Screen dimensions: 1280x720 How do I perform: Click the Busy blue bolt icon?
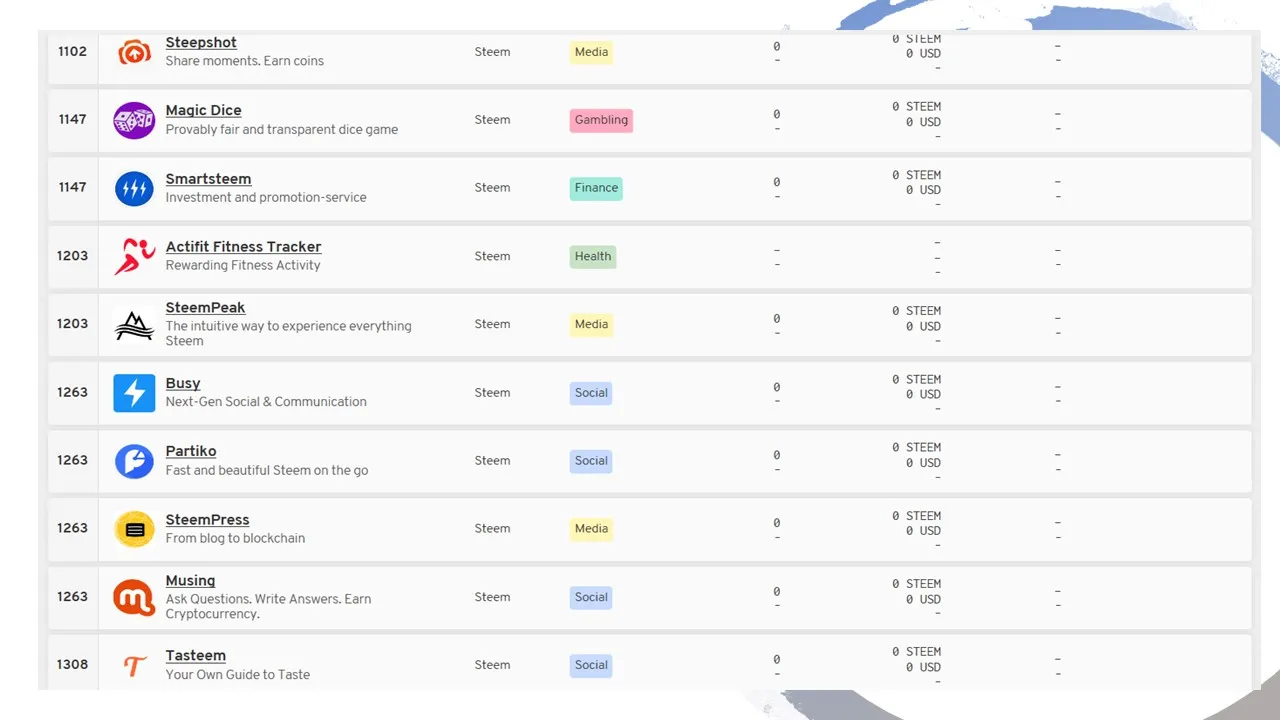pyautogui.click(x=134, y=393)
